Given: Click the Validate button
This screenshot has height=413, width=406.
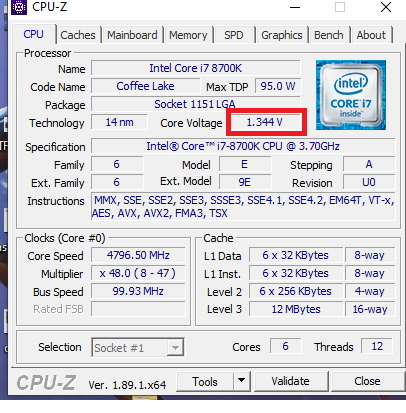Looking at the screenshot, I should 290,381.
